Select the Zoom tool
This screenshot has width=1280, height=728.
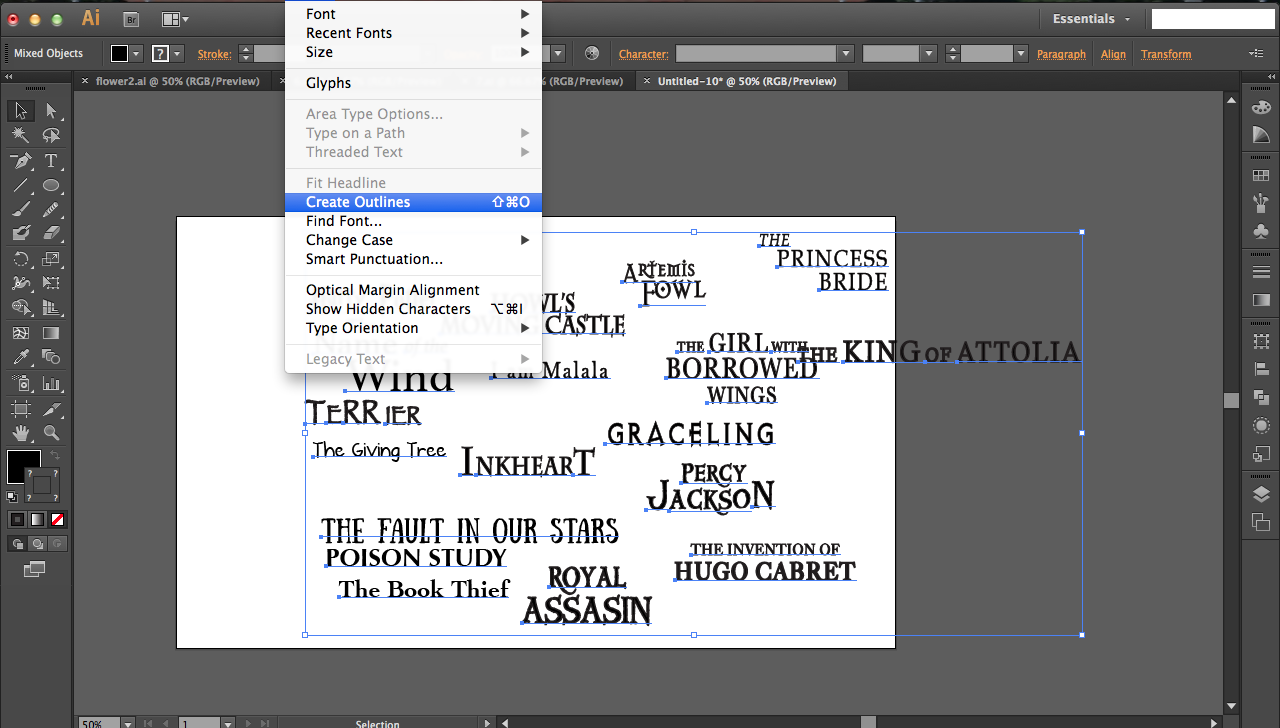tap(51, 433)
